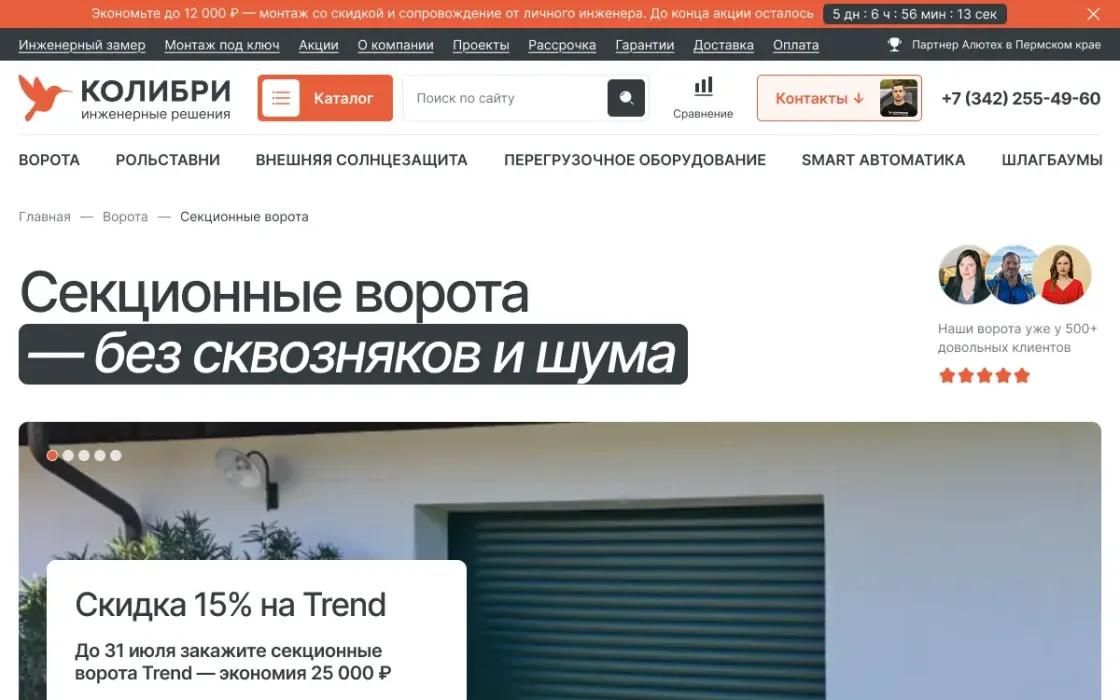
Task: Open Проекты page
Action: coord(481,45)
